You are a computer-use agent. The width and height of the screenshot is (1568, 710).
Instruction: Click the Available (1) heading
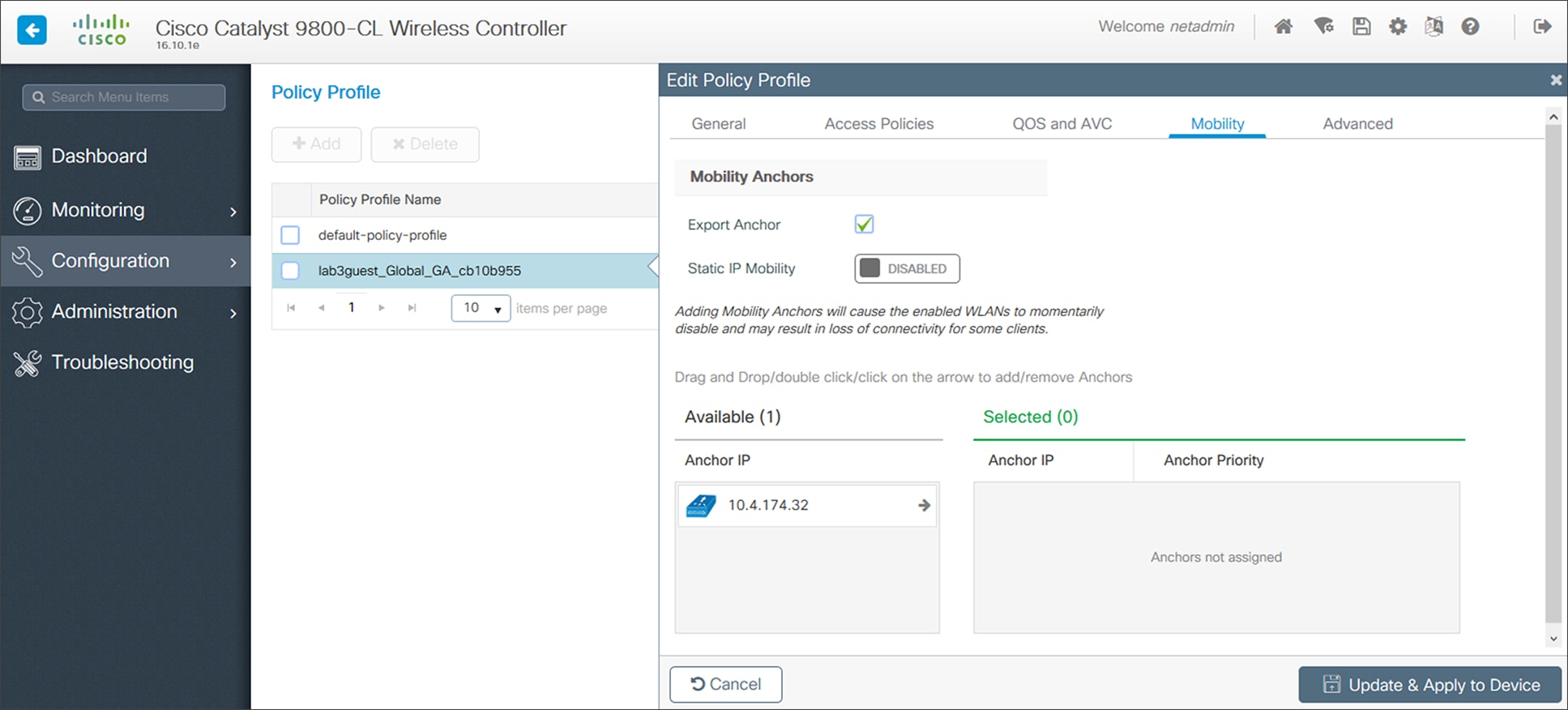[733, 417]
